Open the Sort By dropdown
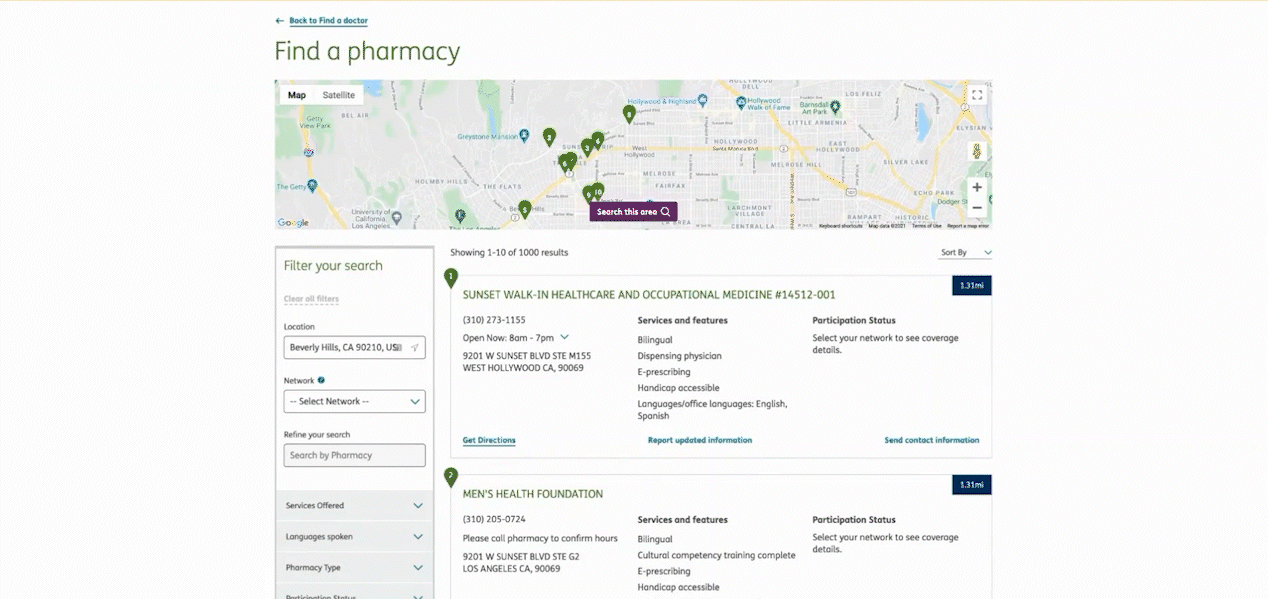Viewport: 1268px width, 599px height. coord(966,253)
